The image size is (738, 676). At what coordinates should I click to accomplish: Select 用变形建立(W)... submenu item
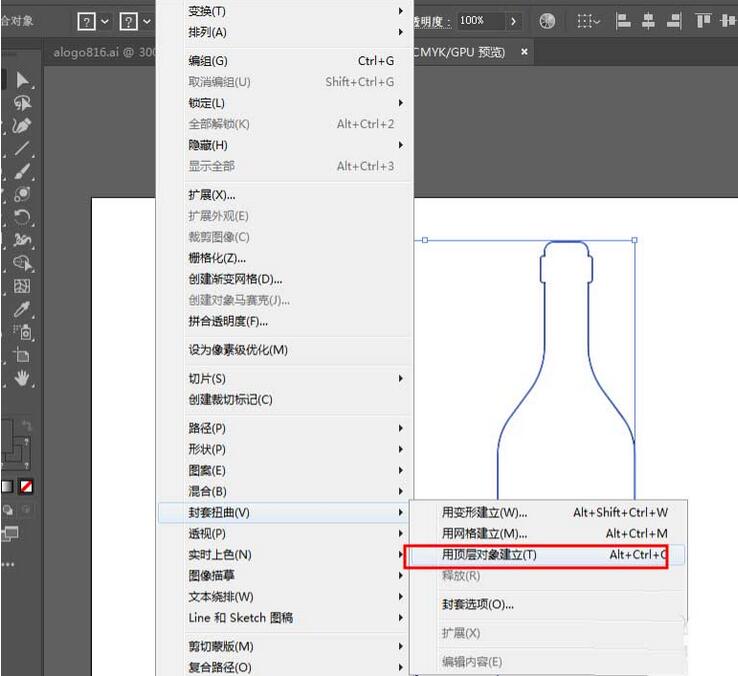(x=548, y=513)
